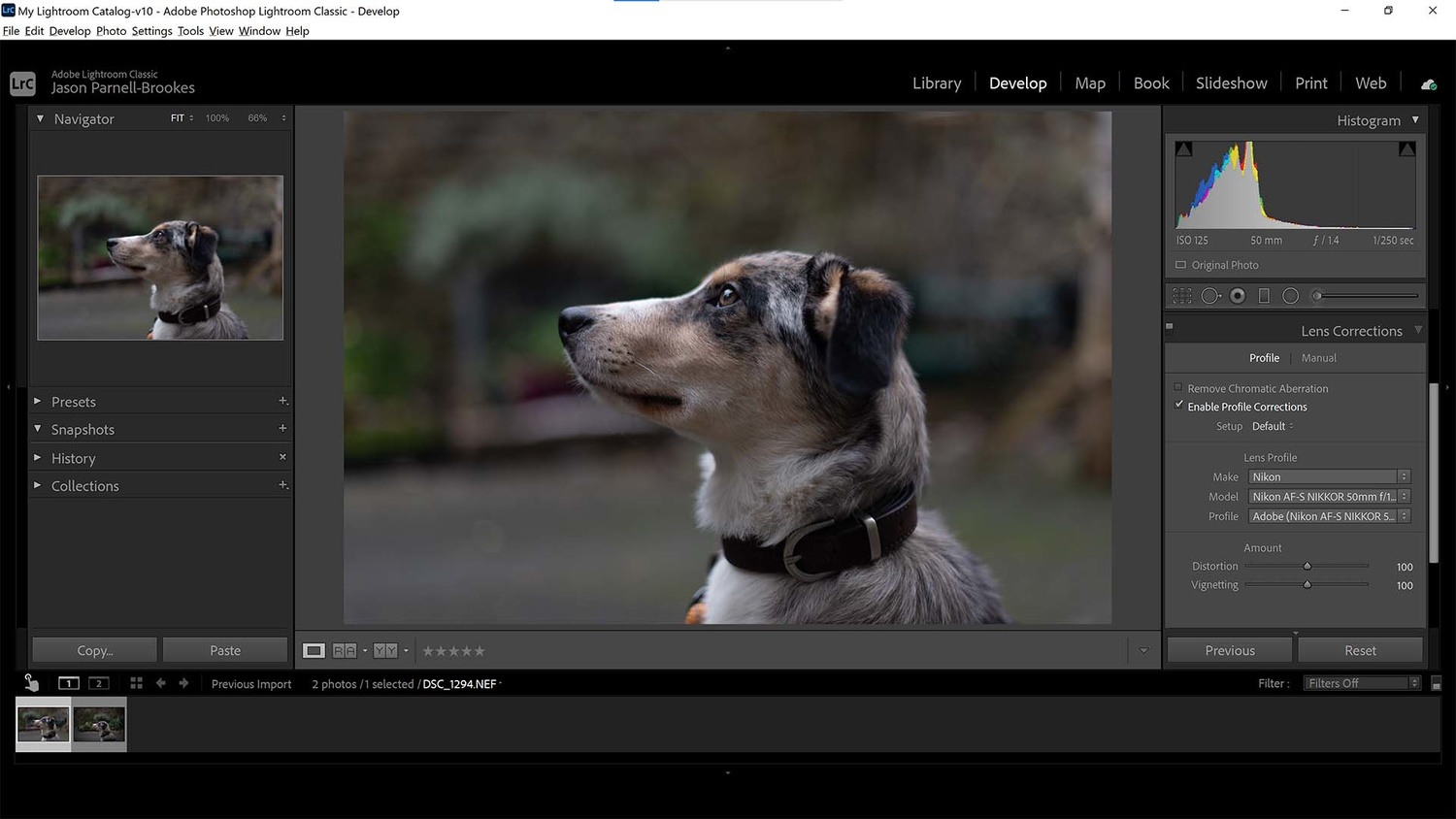Select the Radial Filter tool icon
This screenshot has width=1456, height=819.
pyautogui.click(x=1290, y=296)
